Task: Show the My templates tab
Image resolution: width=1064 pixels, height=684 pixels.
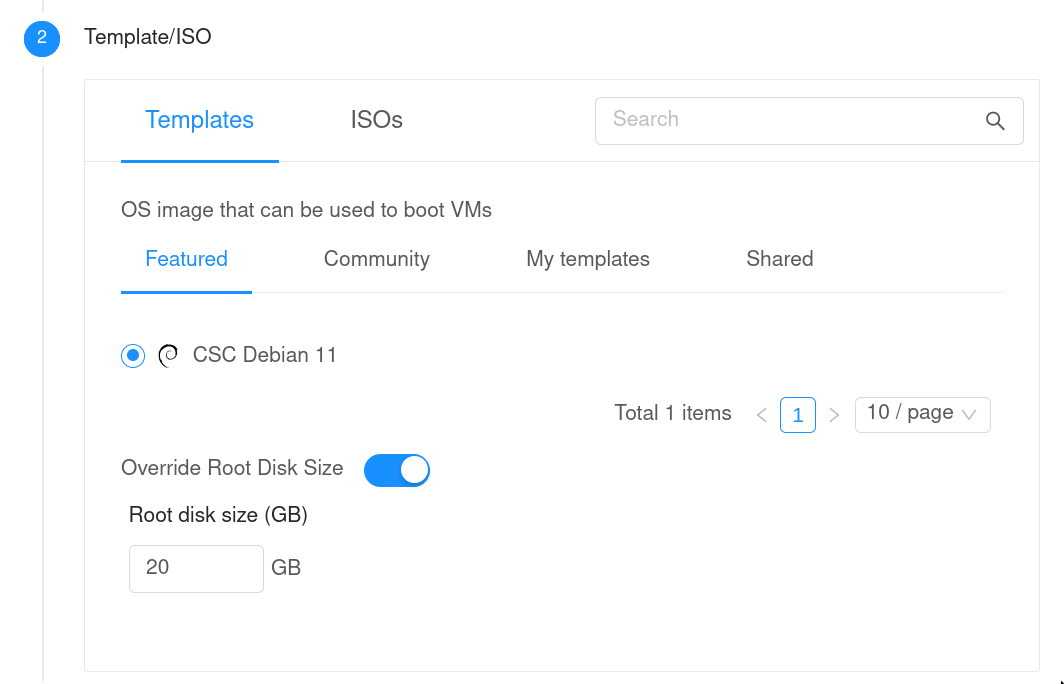Action: (x=588, y=259)
